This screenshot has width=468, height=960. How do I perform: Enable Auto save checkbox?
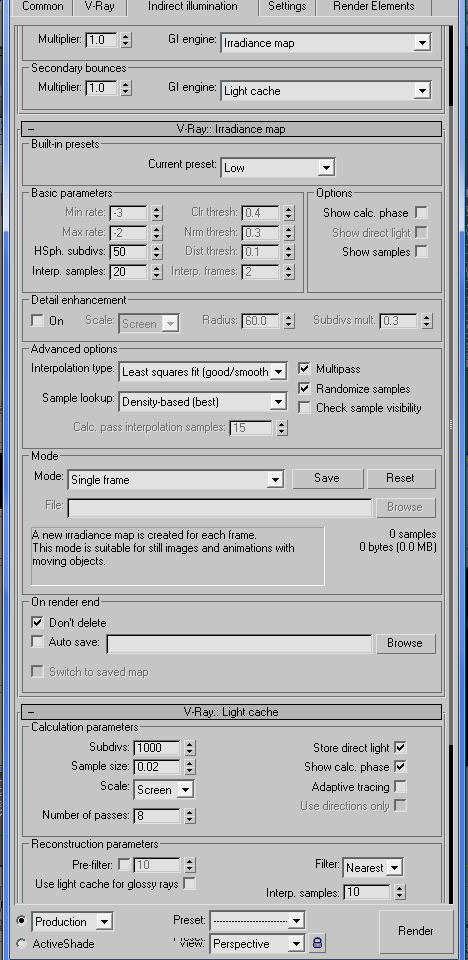tap(38, 642)
